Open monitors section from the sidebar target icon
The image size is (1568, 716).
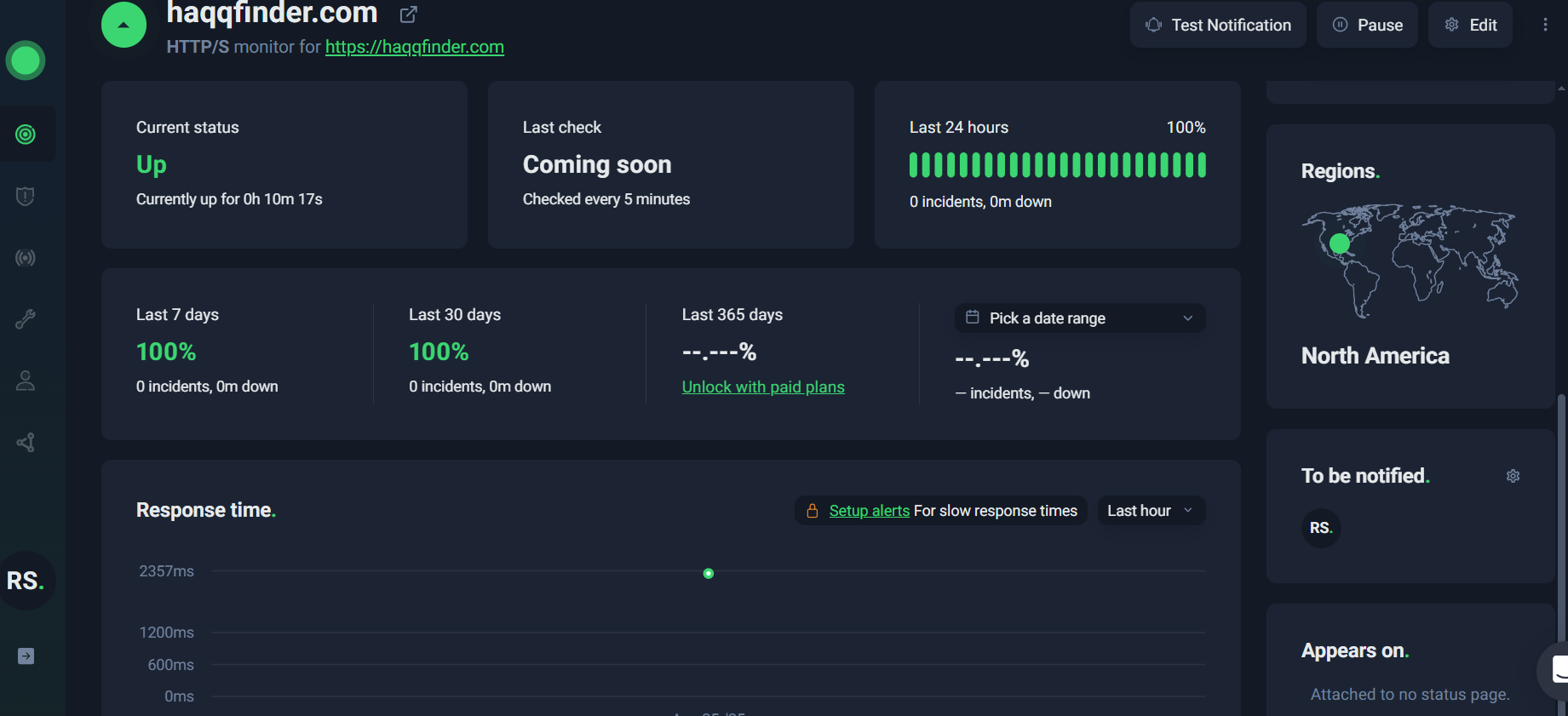click(26, 135)
